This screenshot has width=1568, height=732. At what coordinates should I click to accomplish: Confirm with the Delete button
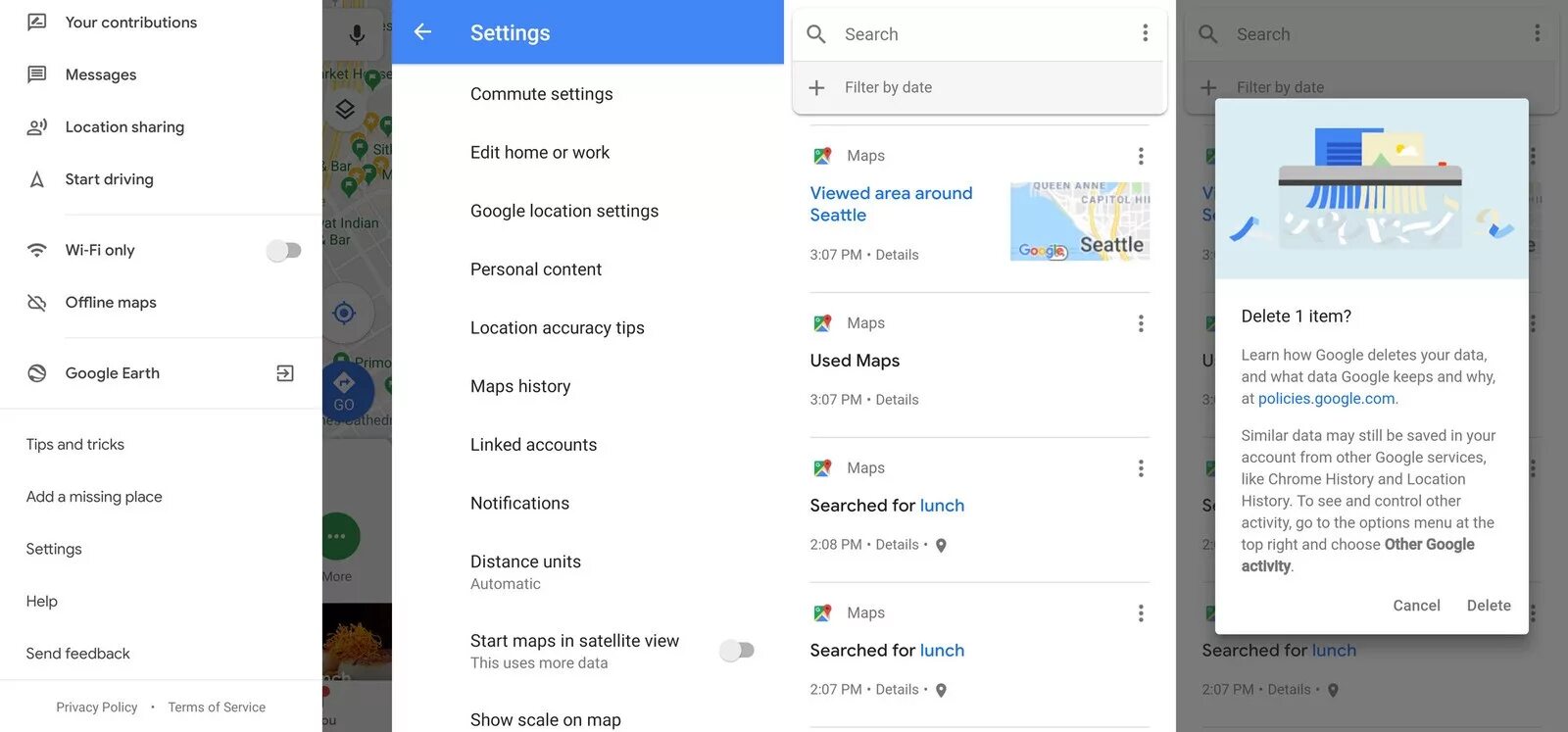click(1488, 606)
